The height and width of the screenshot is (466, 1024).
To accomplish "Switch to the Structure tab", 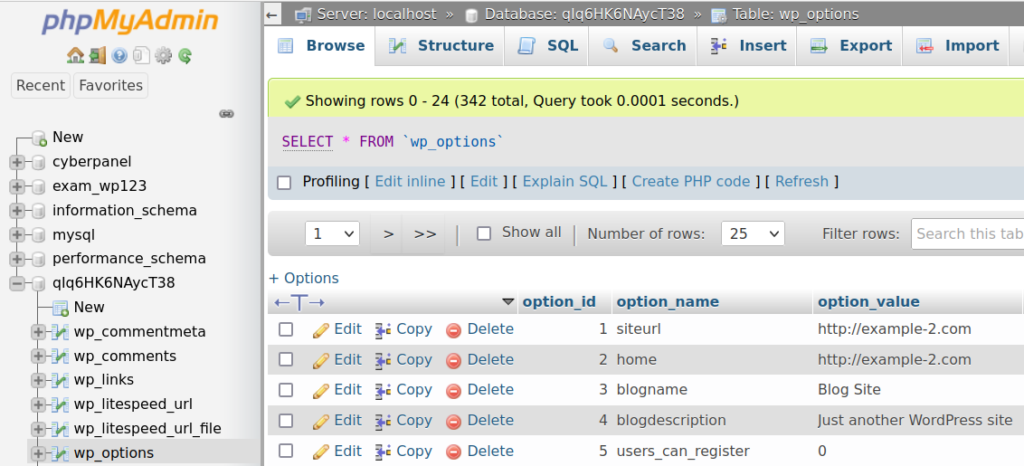I will 441,46.
